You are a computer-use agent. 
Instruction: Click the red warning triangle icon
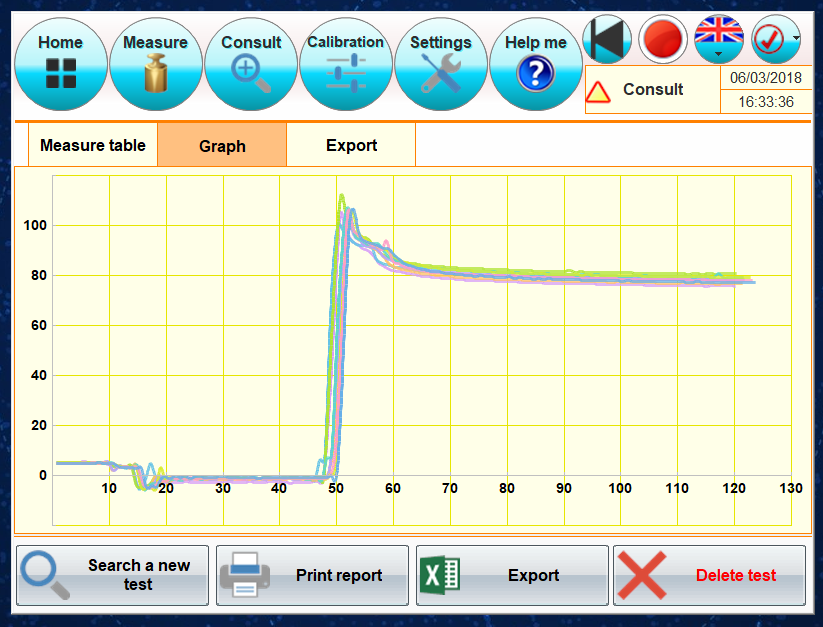[x=598, y=92]
